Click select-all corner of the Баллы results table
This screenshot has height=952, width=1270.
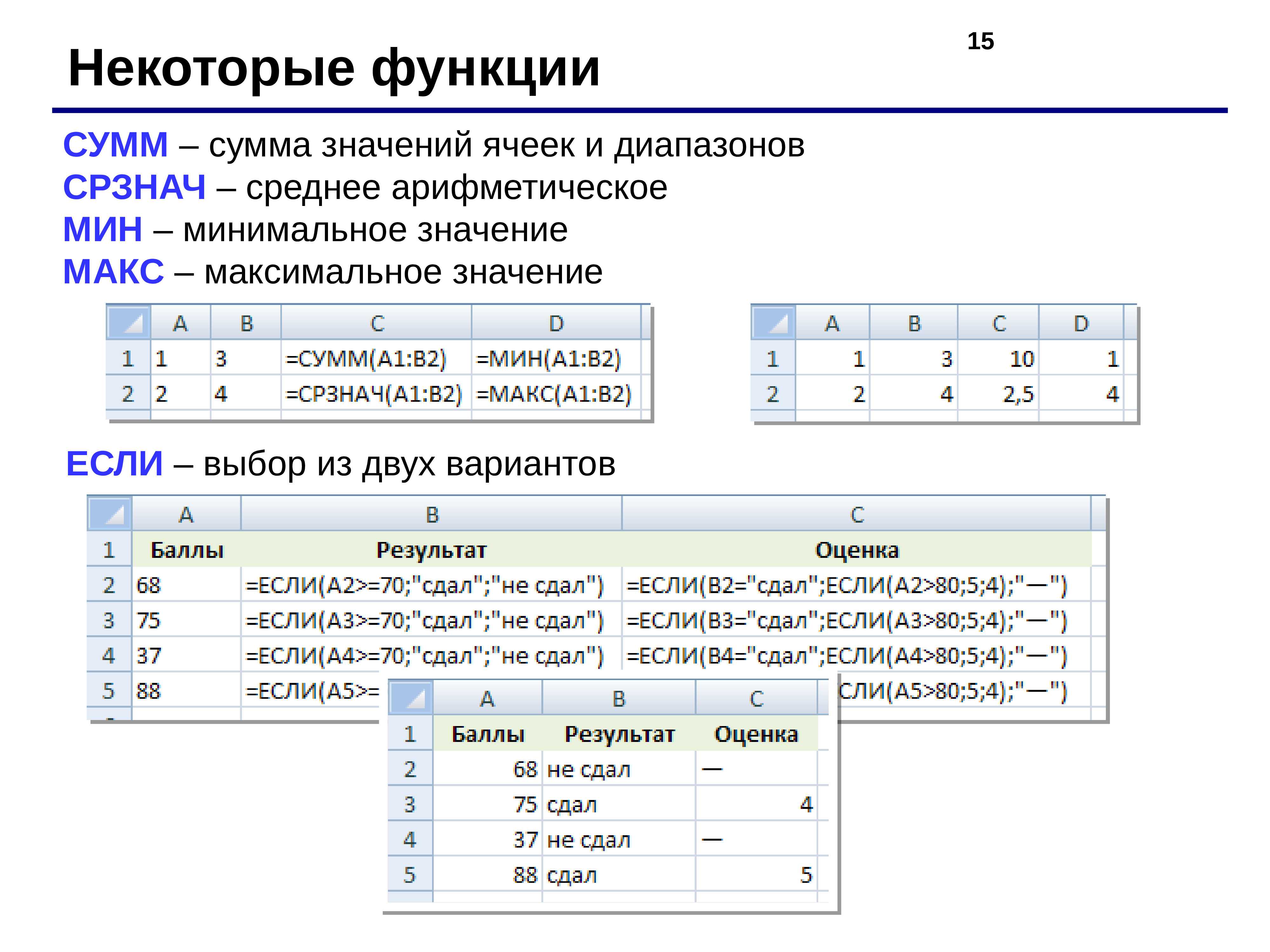411,698
